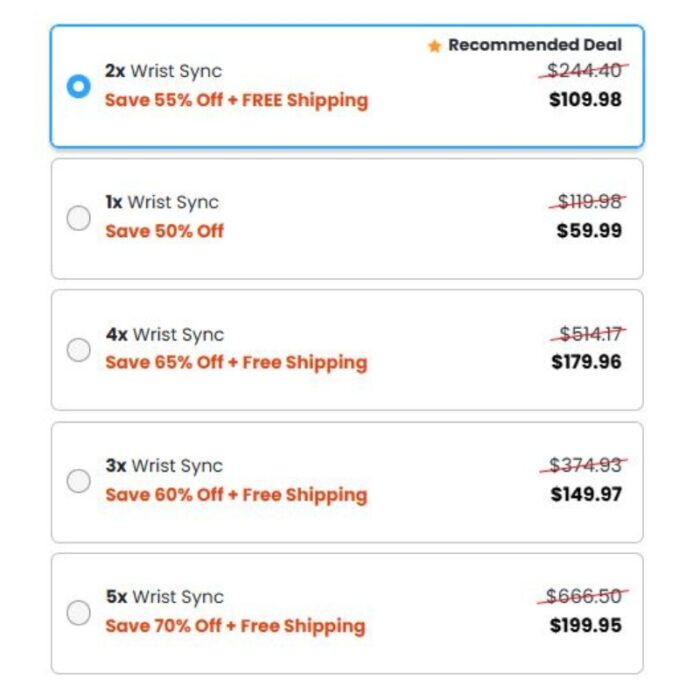Viewport: 700px width, 700px height.
Task: Click the "Save 50% Off" text
Action: [164, 231]
